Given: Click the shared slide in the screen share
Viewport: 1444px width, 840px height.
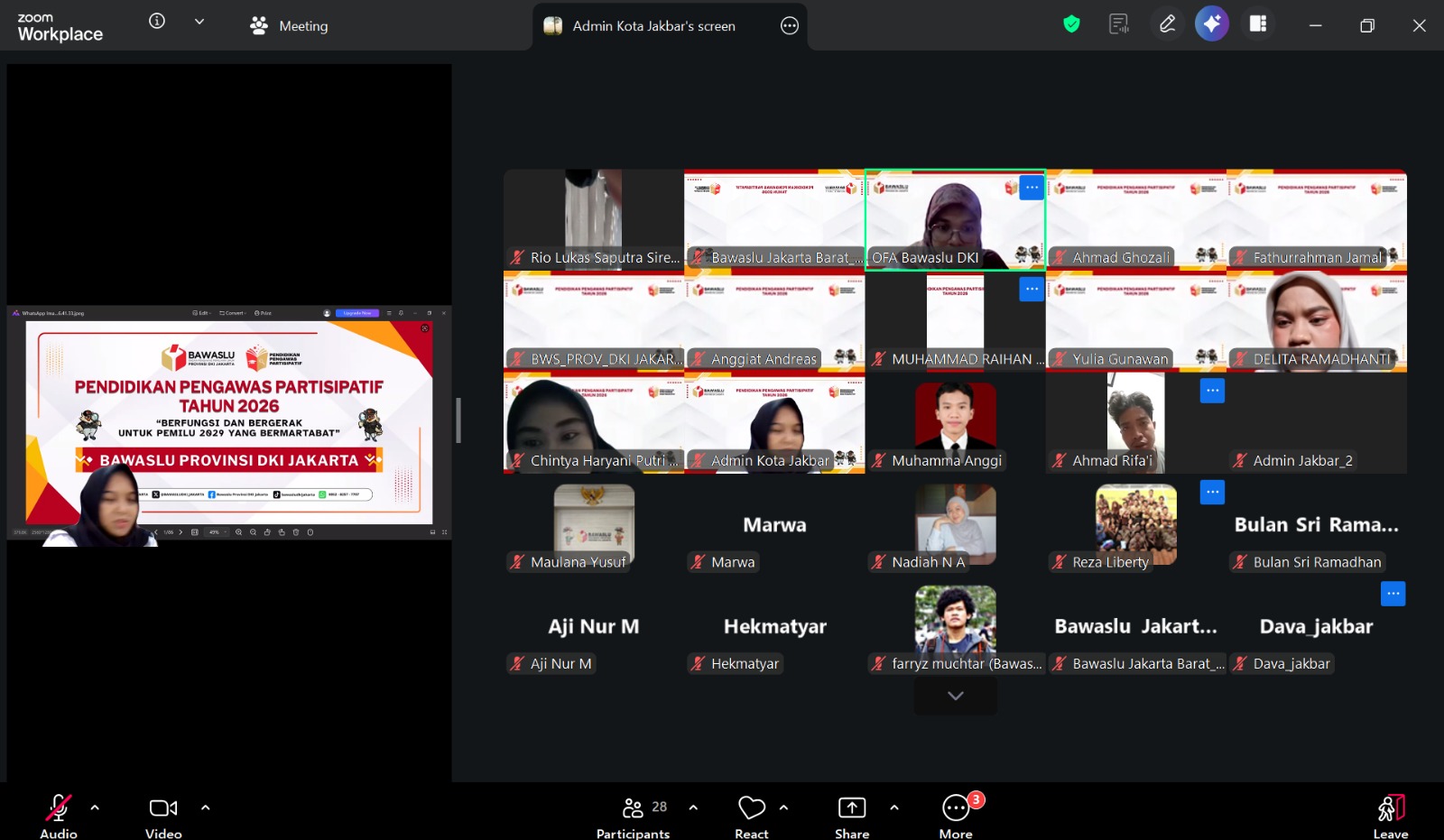Looking at the screenshot, I should click(229, 422).
